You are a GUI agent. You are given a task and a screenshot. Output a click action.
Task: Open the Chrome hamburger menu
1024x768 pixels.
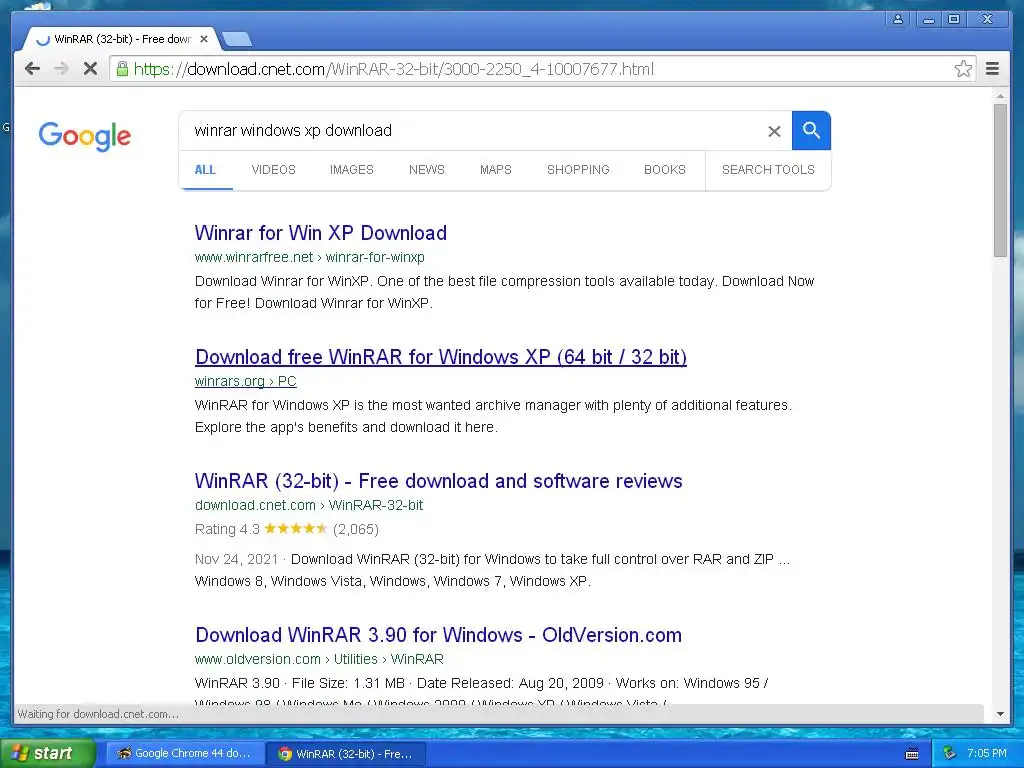tap(992, 69)
